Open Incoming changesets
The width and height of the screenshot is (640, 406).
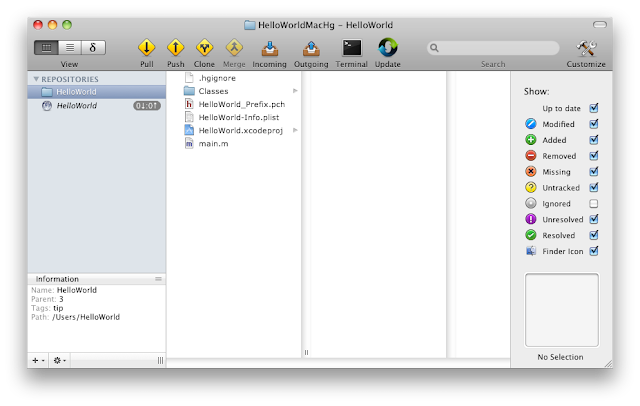click(269, 49)
